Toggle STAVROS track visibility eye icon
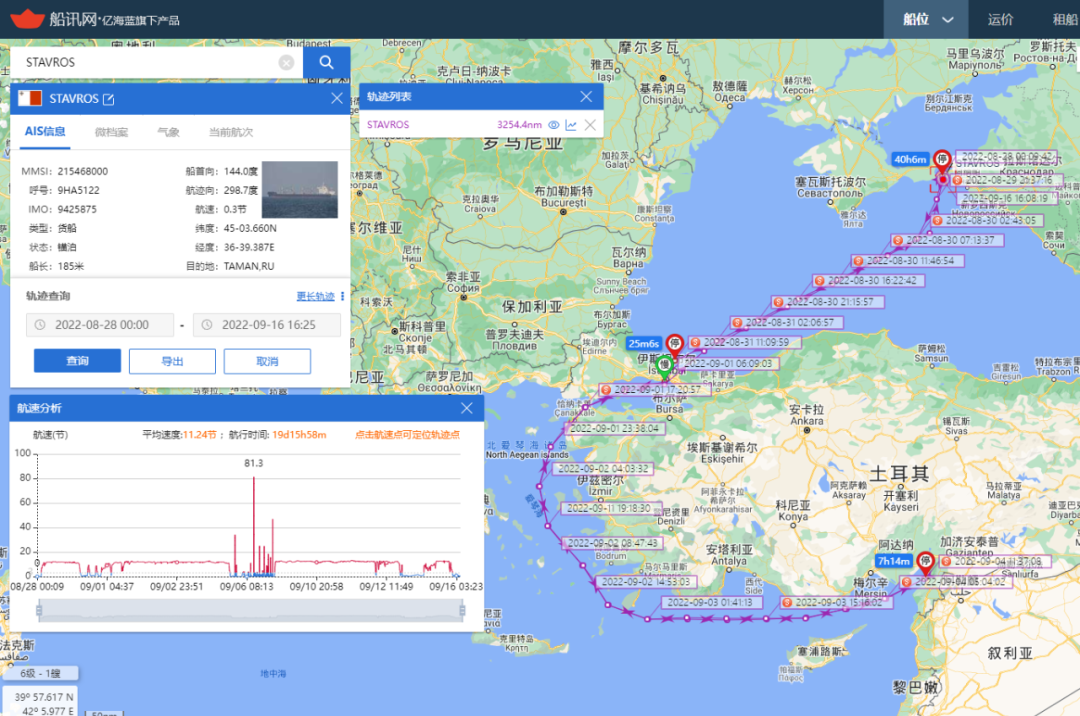The height and width of the screenshot is (716, 1080). point(553,125)
